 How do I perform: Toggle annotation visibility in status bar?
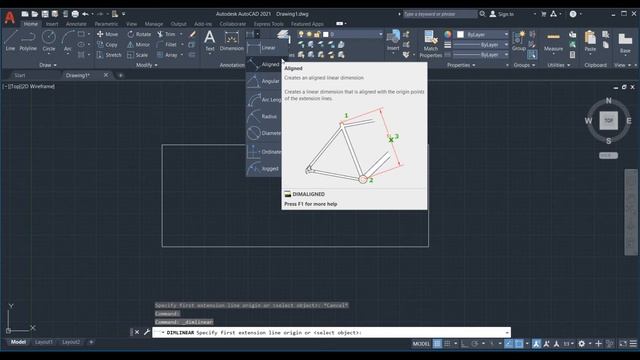[536, 344]
